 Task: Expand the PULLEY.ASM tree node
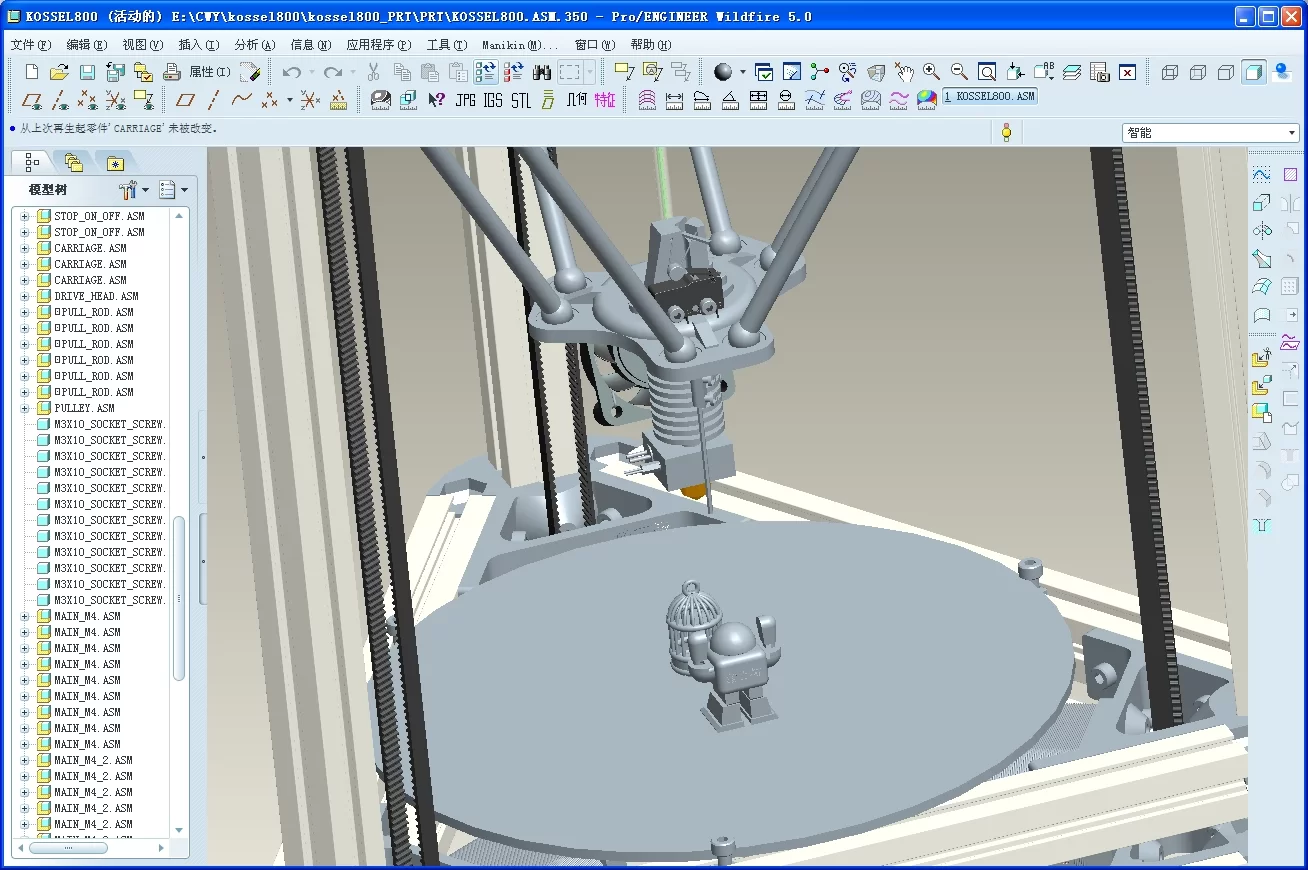tap(25, 408)
